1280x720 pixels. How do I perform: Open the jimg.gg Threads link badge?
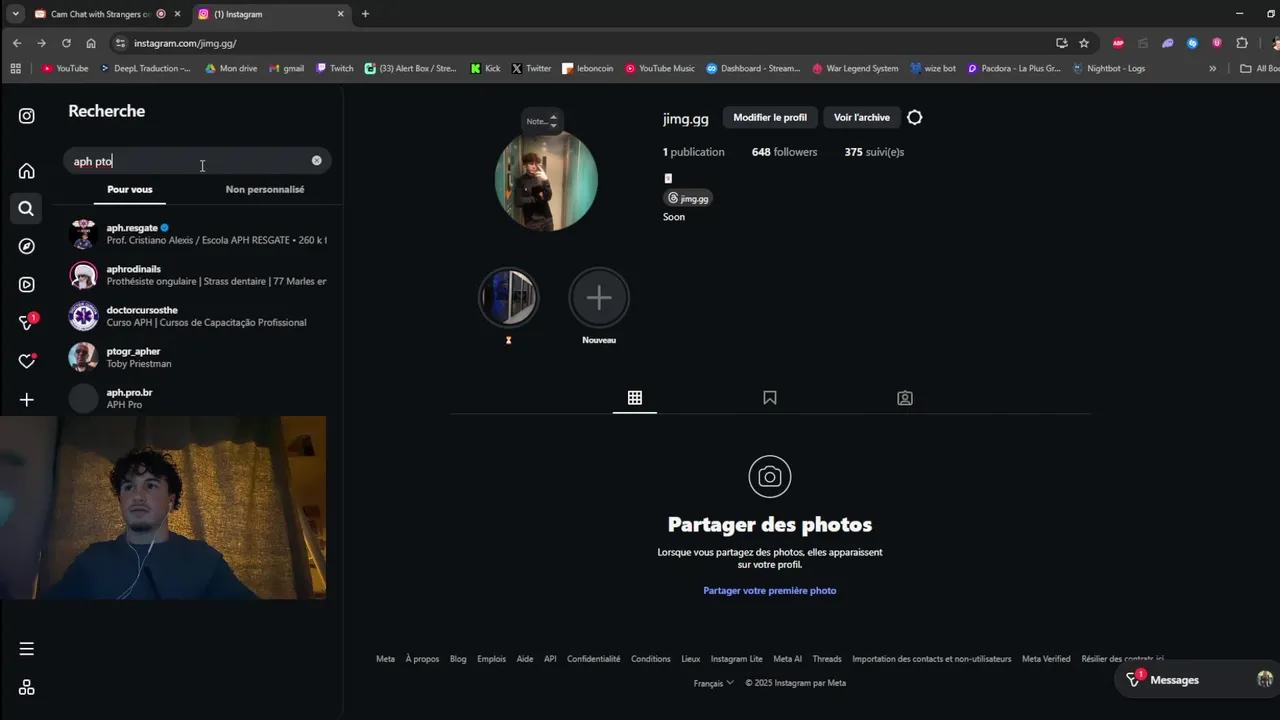pyautogui.click(x=688, y=198)
